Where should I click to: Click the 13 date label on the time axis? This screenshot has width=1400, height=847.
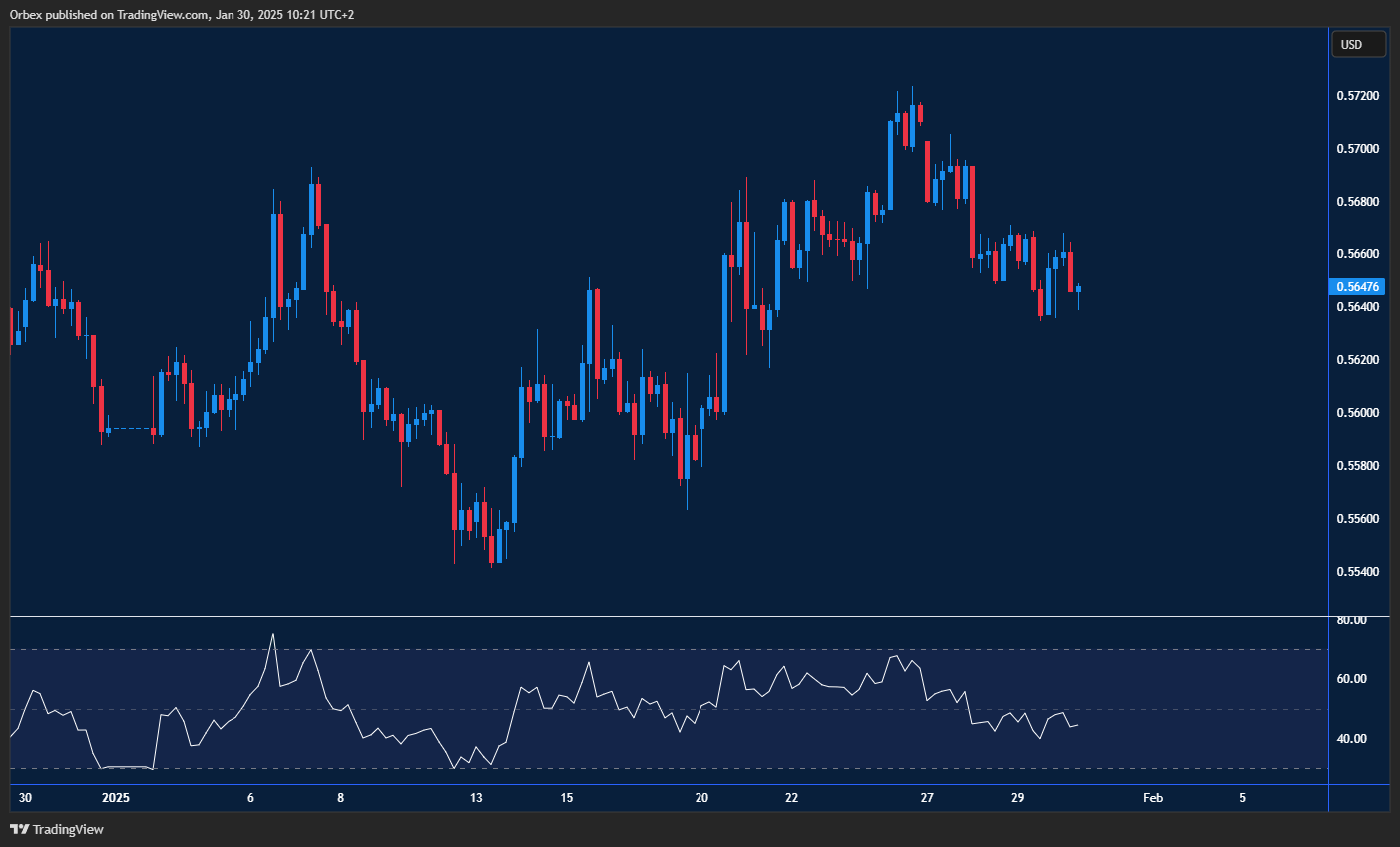[476, 798]
